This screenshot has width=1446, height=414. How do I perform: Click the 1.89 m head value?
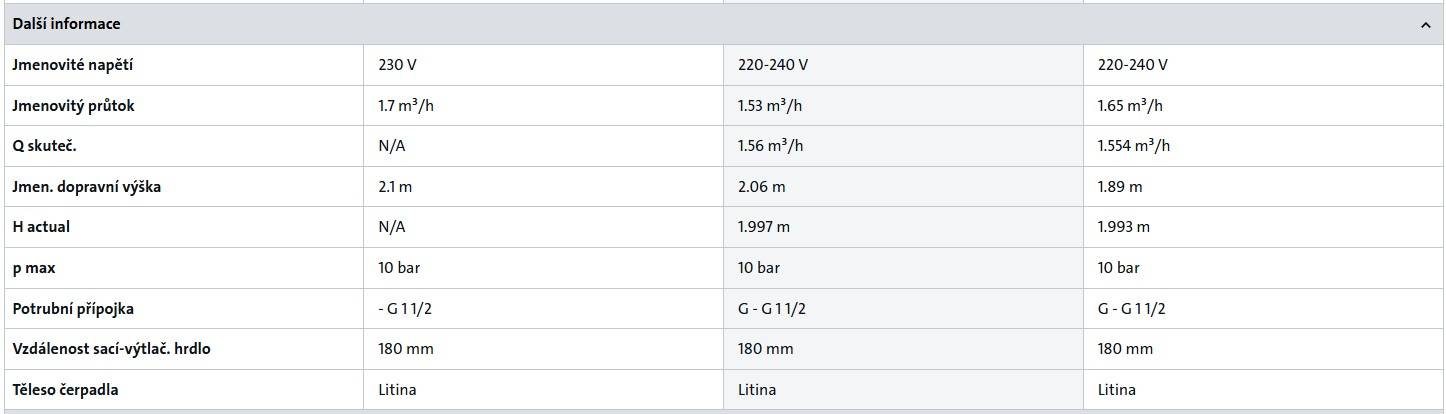click(1119, 187)
